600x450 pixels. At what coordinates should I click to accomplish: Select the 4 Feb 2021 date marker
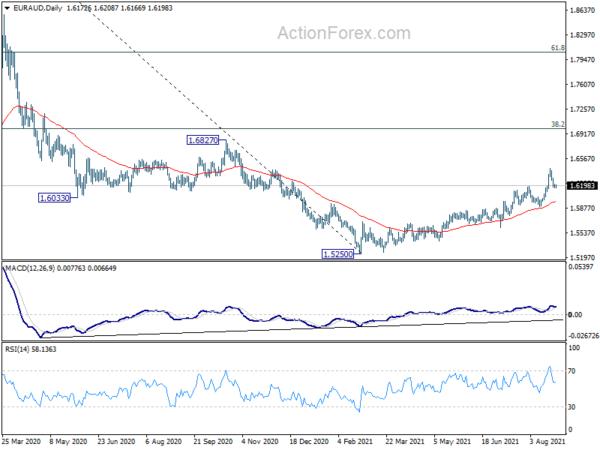tap(355, 442)
